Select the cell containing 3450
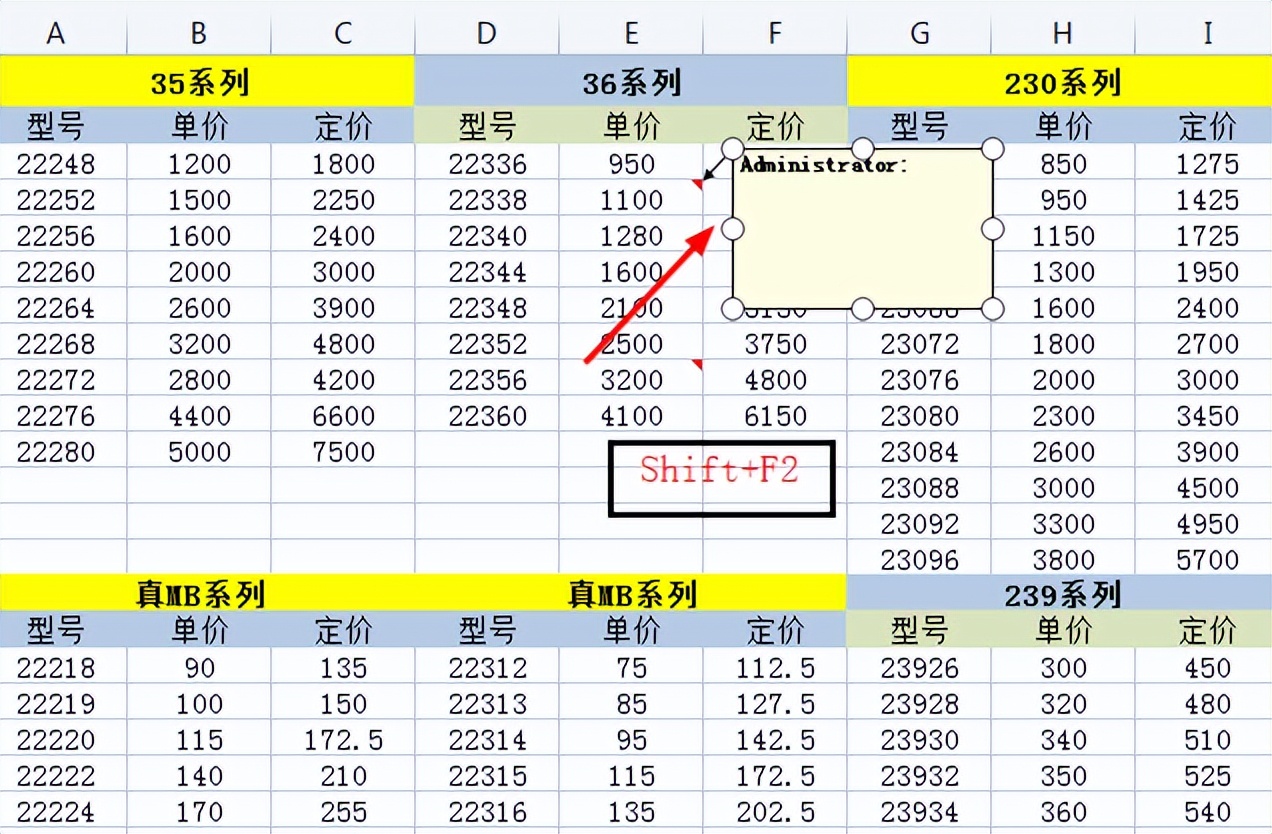Image resolution: width=1272 pixels, height=834 pixels. coord(1206,415)
